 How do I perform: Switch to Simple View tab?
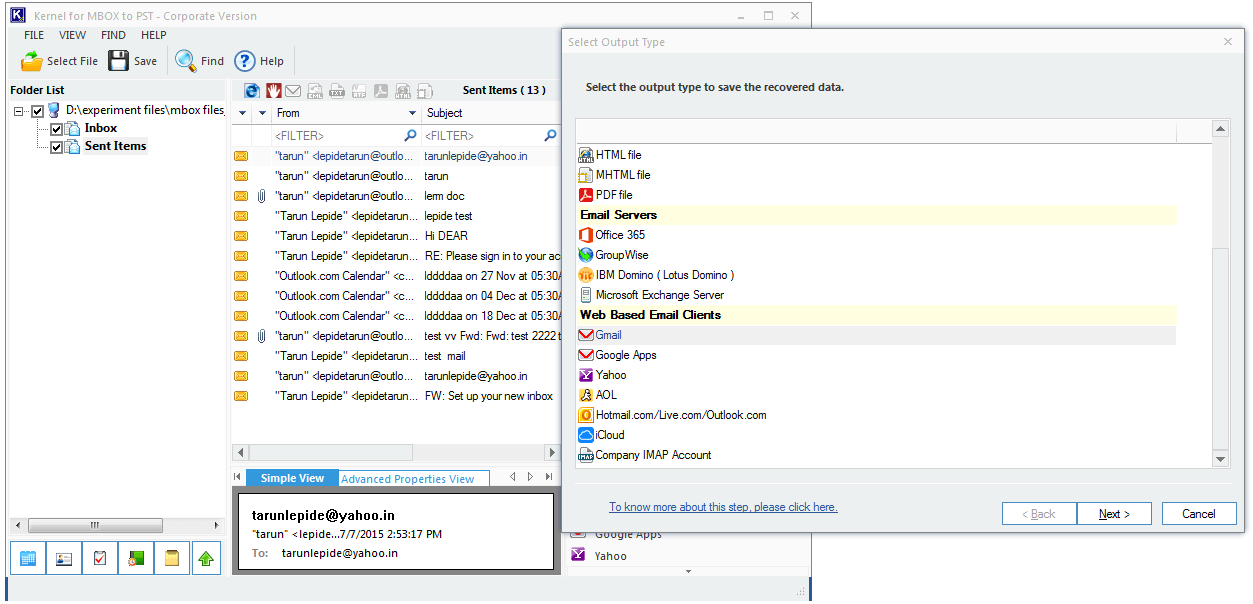(x=292, y=478)
